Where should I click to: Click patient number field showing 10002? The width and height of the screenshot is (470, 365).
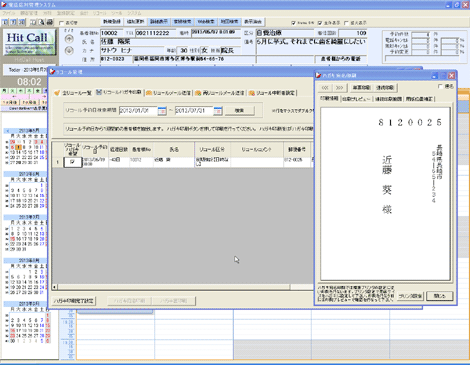click(112, 33)
